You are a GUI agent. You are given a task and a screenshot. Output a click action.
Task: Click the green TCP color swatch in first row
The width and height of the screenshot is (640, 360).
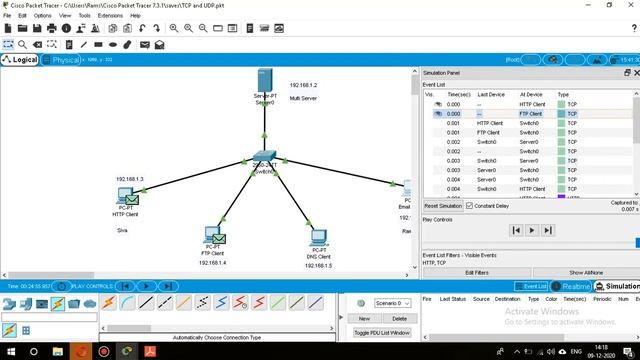(561, 104)
